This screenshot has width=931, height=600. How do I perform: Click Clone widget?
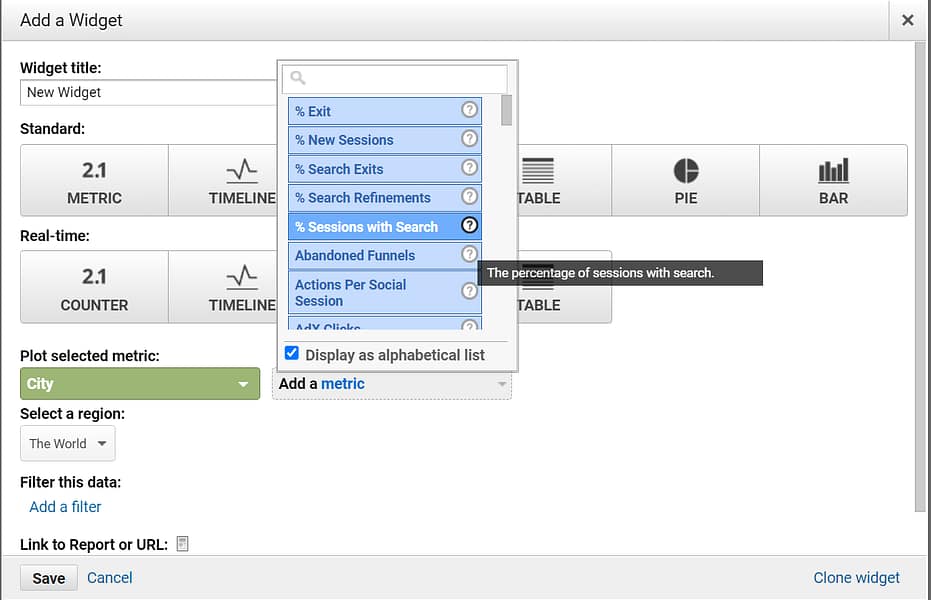856,577
